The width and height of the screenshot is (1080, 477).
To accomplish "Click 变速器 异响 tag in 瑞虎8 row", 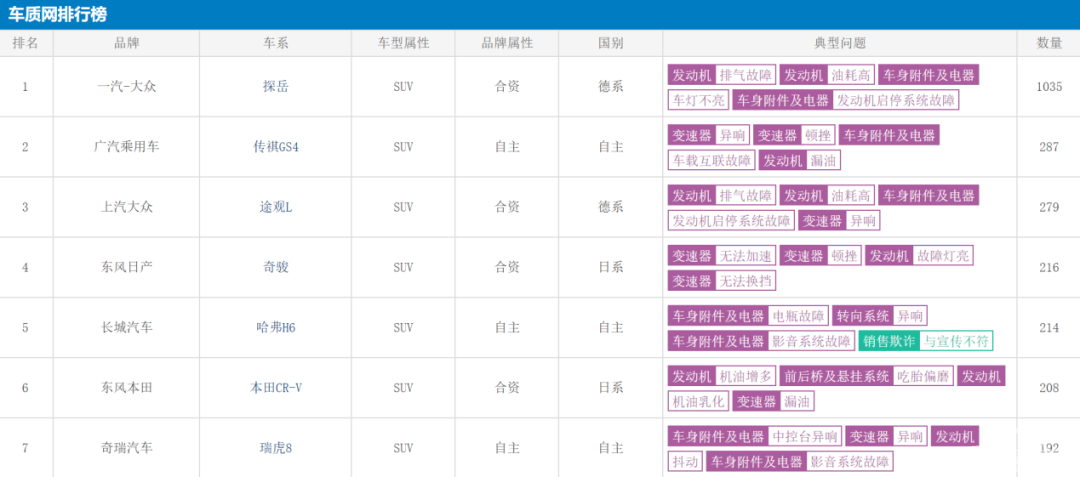I will coord(886,436).
